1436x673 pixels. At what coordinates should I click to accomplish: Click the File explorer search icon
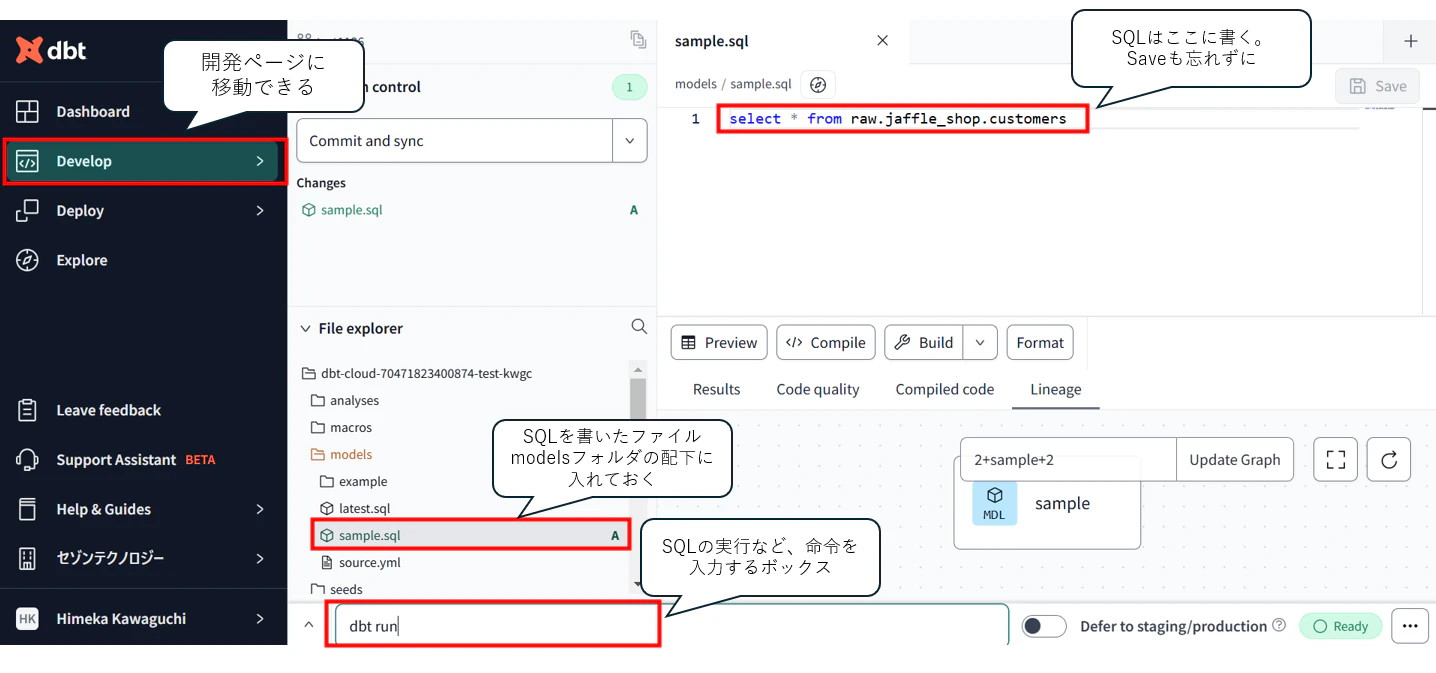point(639,327)
